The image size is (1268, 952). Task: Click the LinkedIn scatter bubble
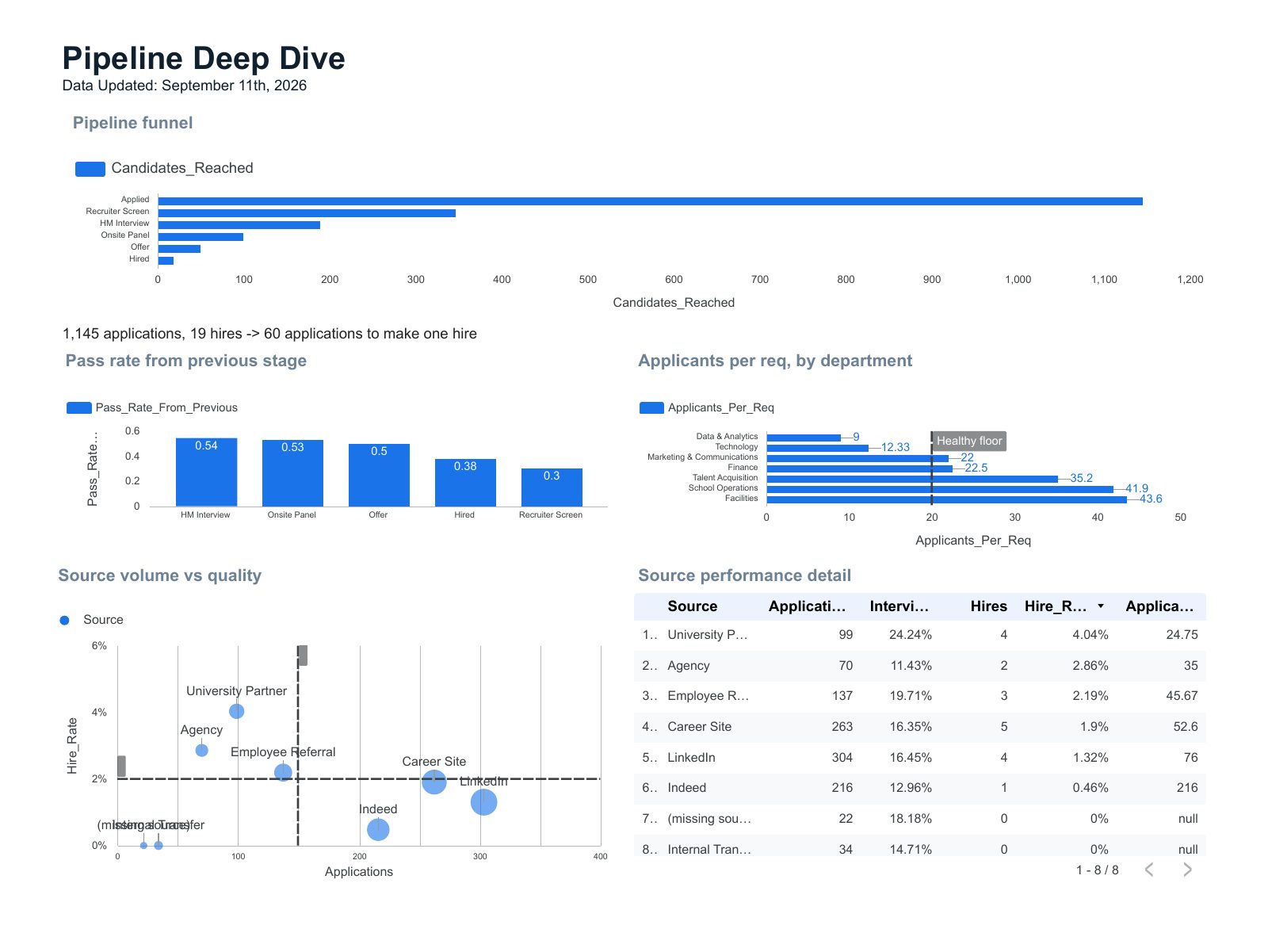tap(483, 802)
